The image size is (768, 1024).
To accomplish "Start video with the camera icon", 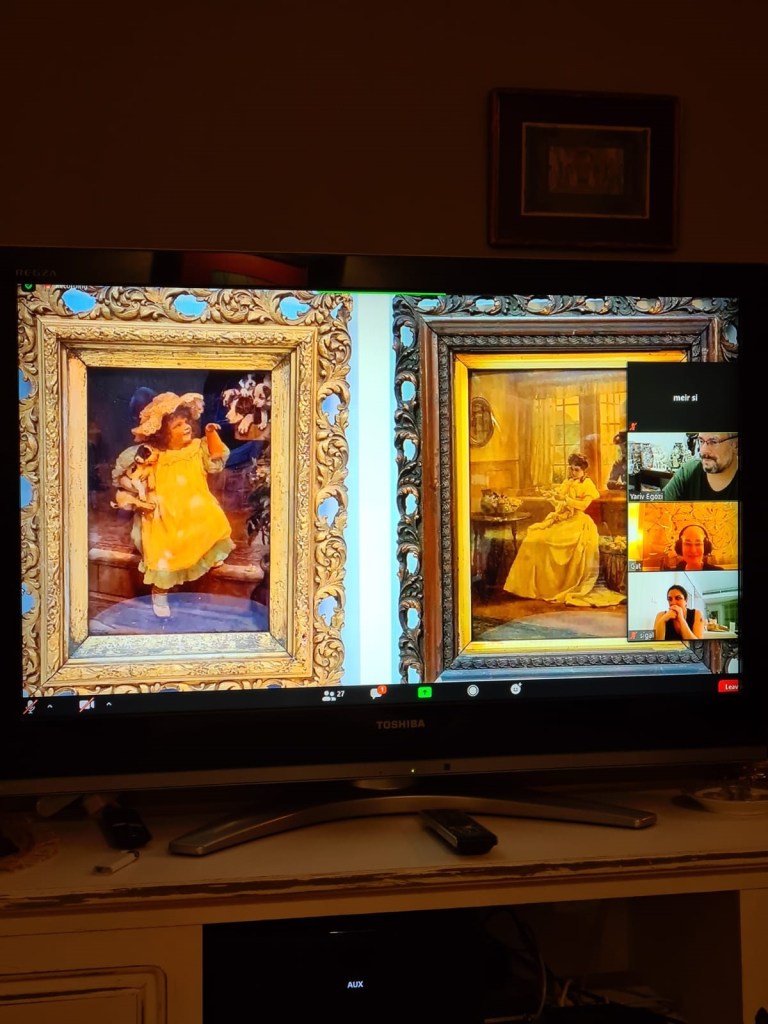I will tap(87, 704).
